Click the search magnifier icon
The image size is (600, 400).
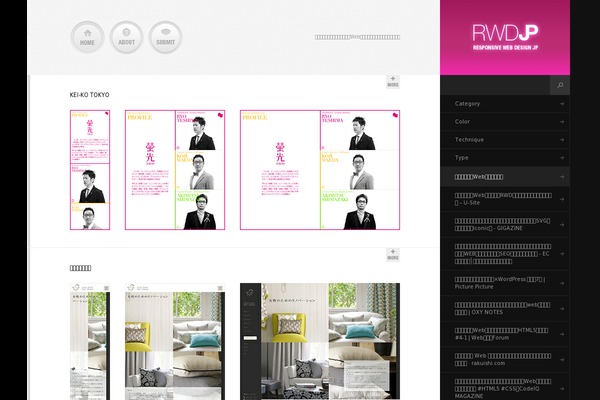pyautogui.click(x=560, y=85)
